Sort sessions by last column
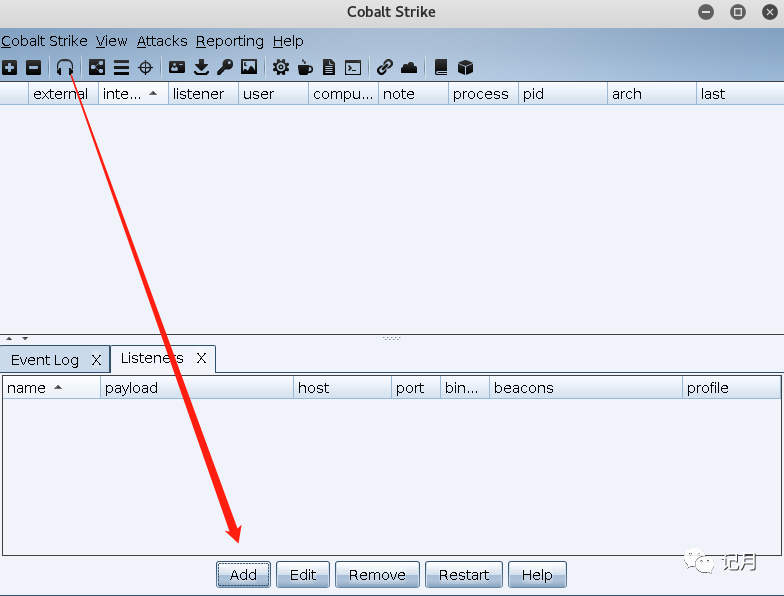784x596 pixels. 740,94
